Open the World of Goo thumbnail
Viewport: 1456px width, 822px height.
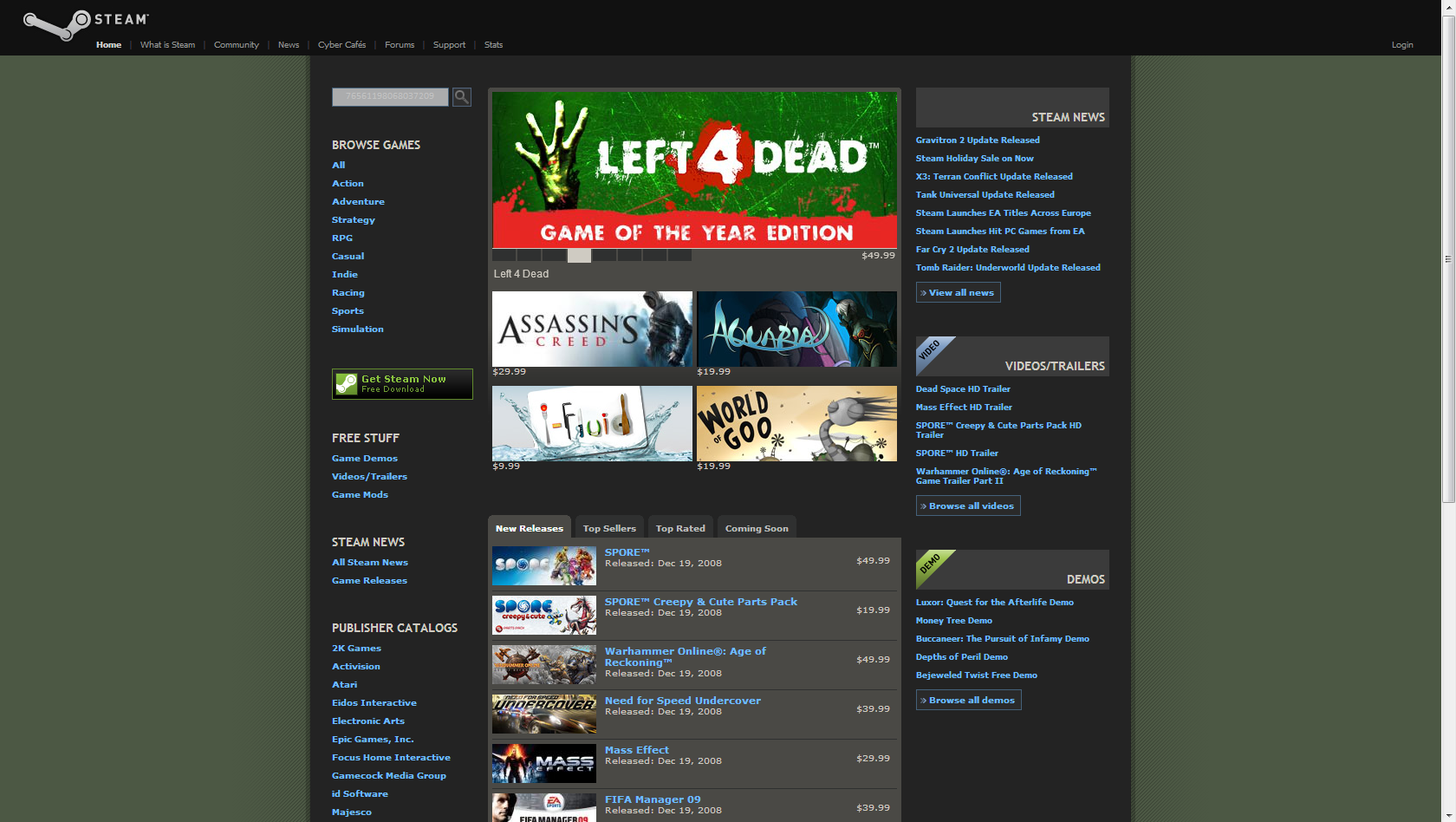(796, 423)
